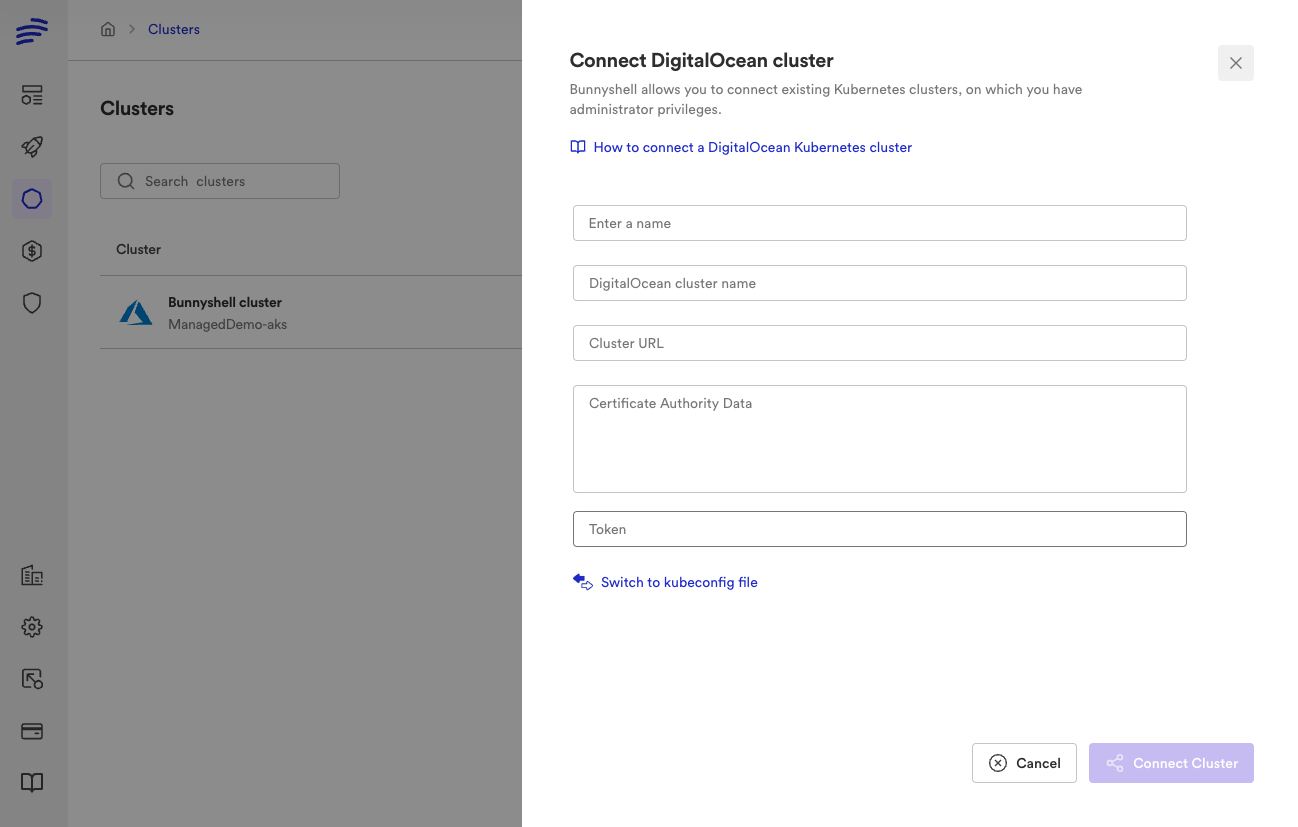Open the rocket deployments sidebar icon
The width and height of the screenshot is (1298, 827).
click(32, 147)
